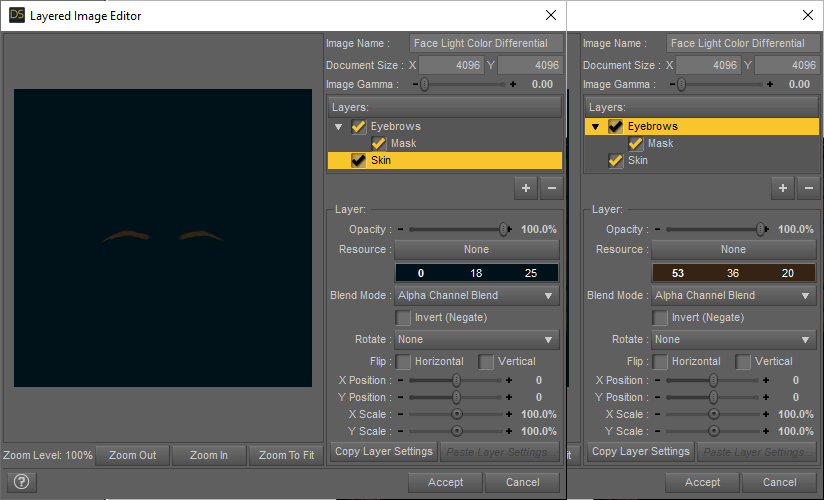Add a layer with plus button, right panel

coord(782,188)
